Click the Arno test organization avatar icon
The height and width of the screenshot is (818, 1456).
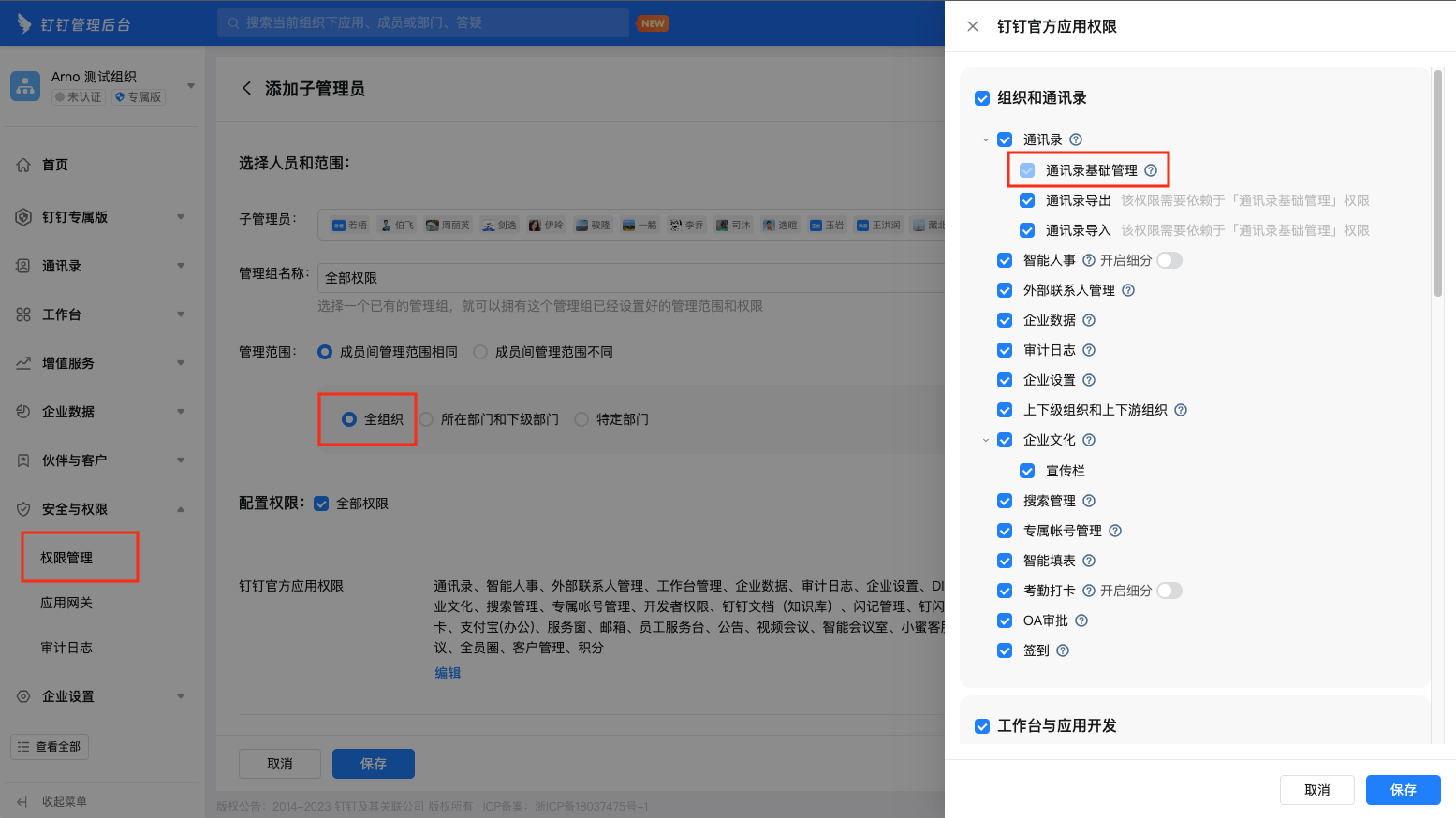point(25,86)
